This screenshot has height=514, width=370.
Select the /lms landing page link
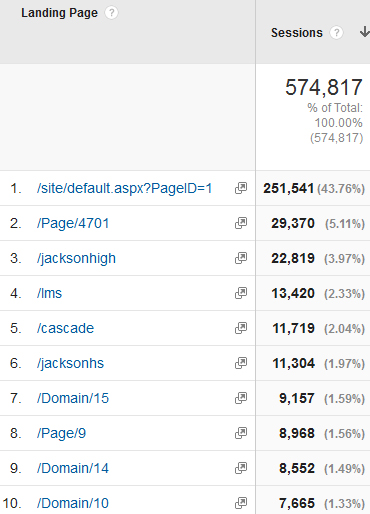click(x=49, y=293)
